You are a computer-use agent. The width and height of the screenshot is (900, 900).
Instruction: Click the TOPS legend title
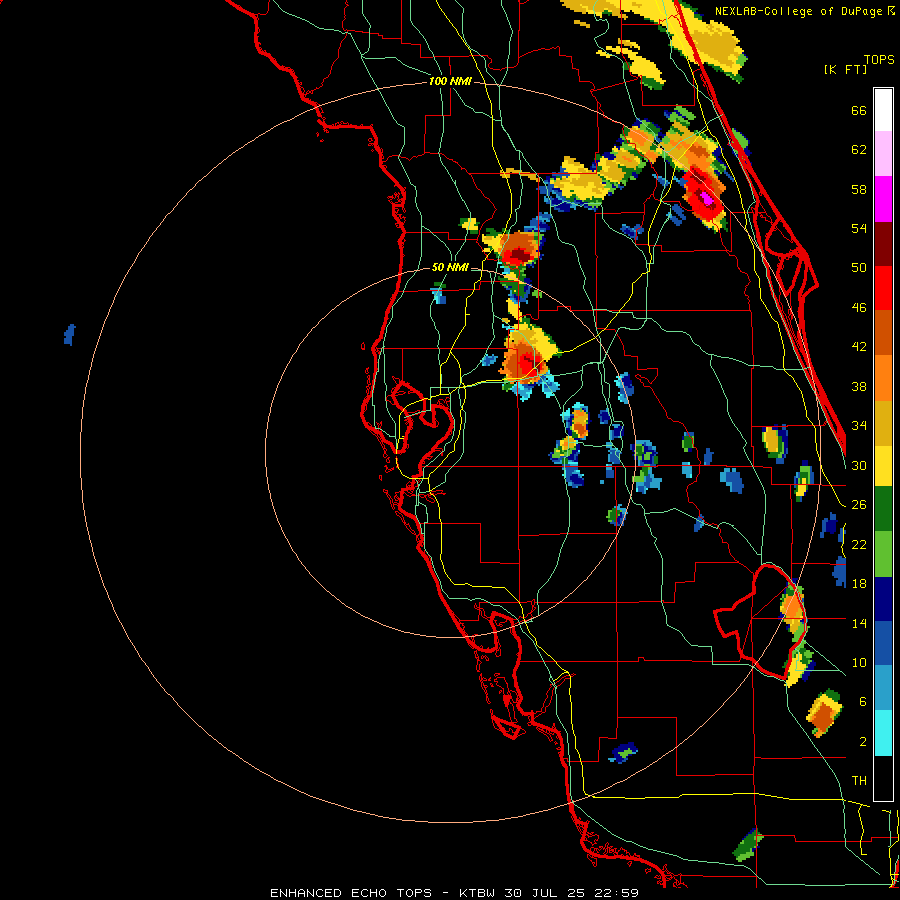pyautogui.click(x=878, y=59)
